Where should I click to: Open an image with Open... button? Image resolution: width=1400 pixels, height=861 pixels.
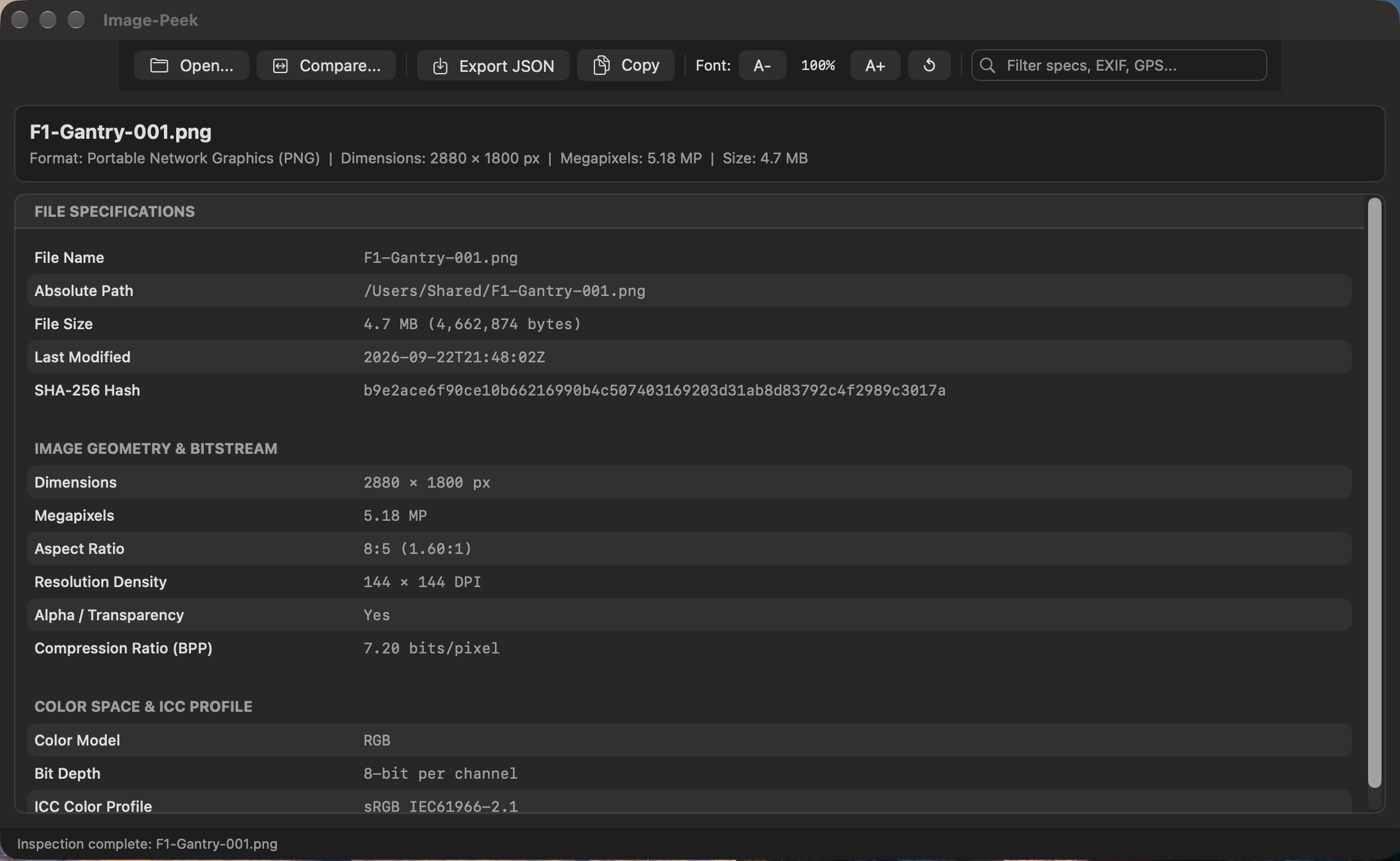point(192,65)
